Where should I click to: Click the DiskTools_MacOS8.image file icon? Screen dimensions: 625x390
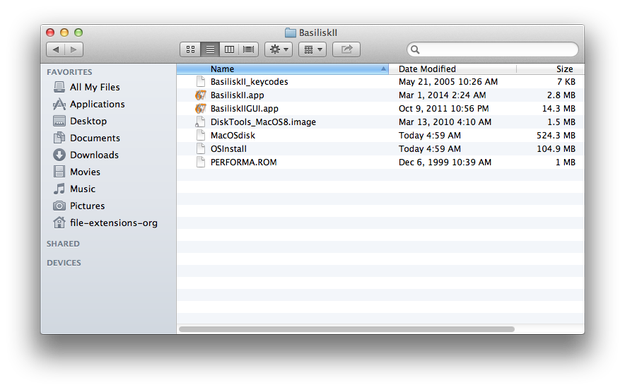click(x=200, y=122)
